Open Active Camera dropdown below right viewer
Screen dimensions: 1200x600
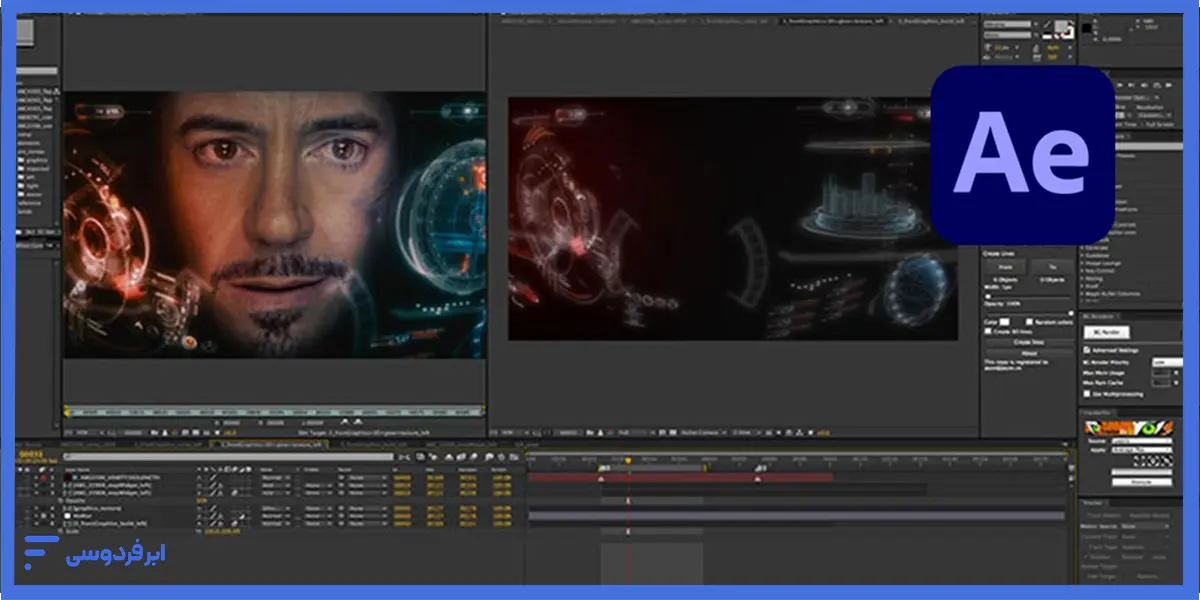click(x=702, y=432)
